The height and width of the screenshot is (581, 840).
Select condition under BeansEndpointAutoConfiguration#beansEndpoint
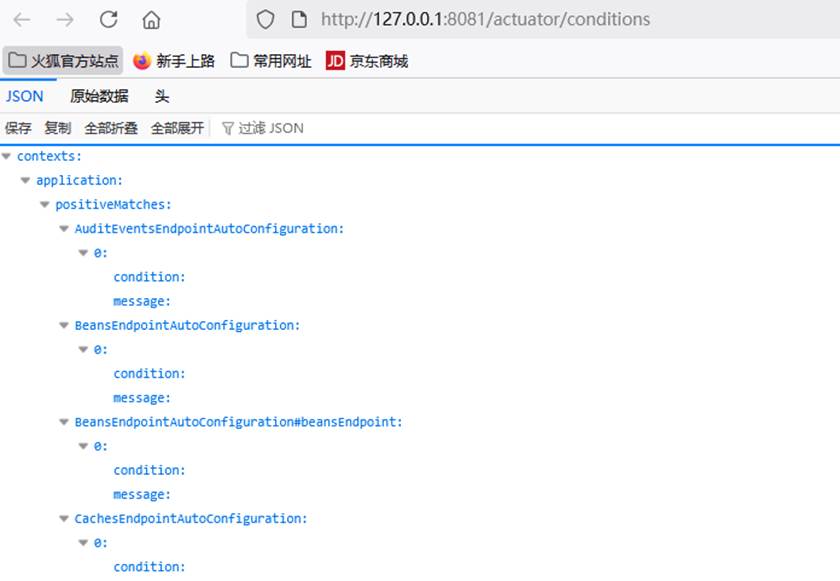[x=149, y=470]
